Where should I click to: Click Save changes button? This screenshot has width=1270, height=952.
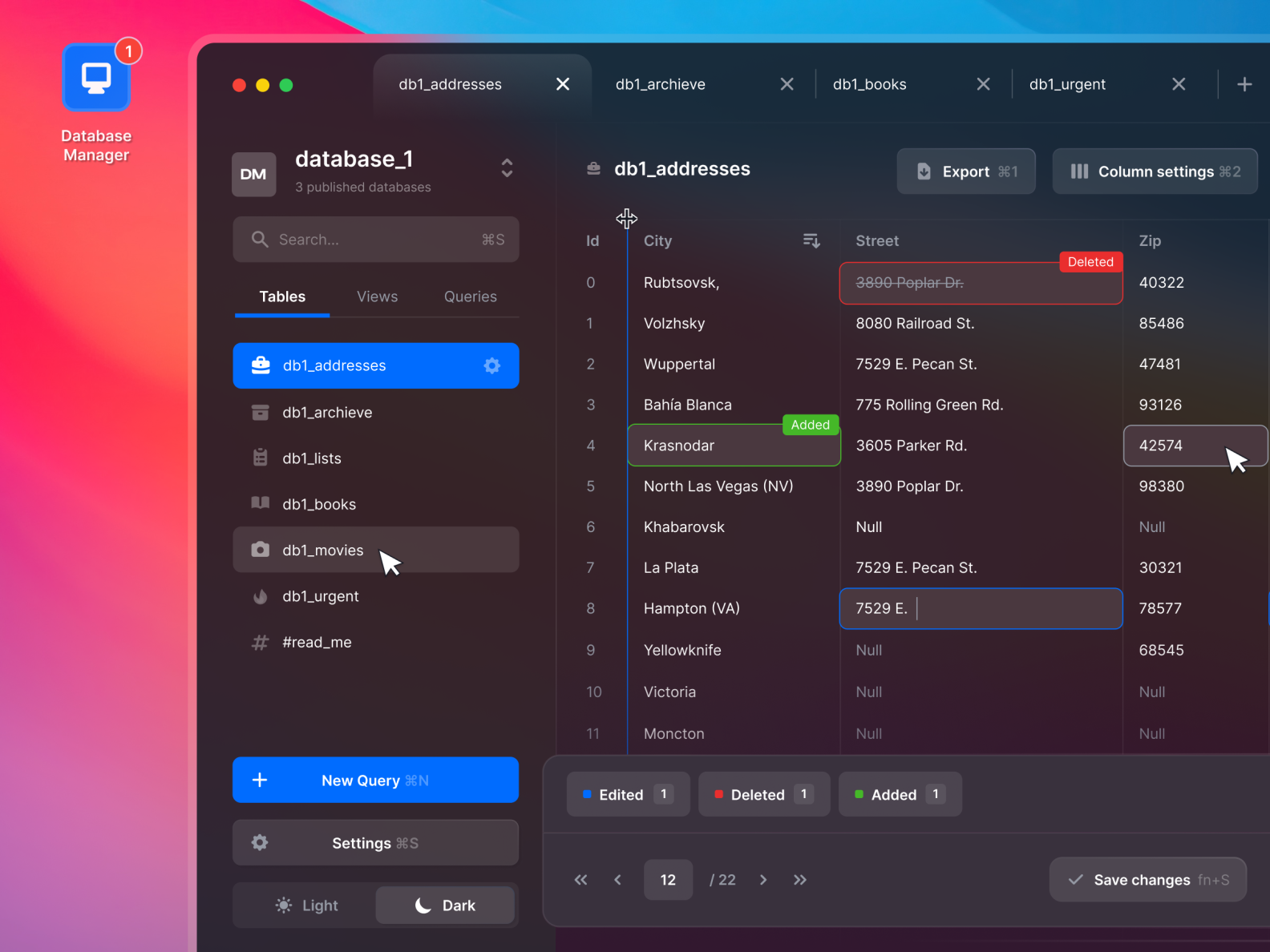click(1148, 880)
